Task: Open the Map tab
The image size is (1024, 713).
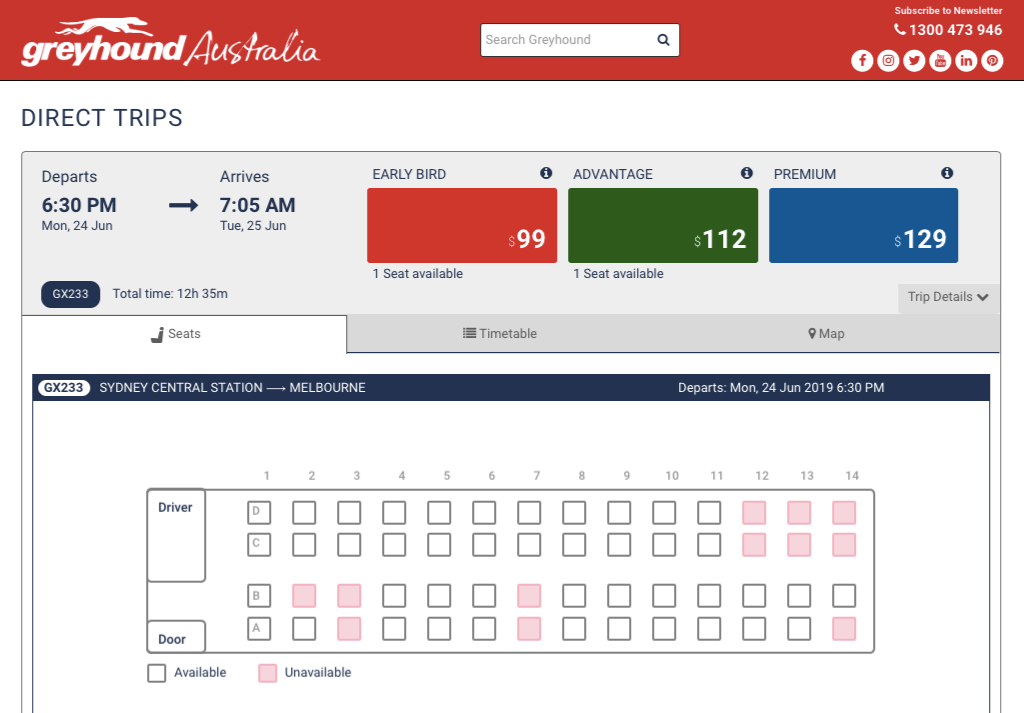Action: (x=826, y=334)
